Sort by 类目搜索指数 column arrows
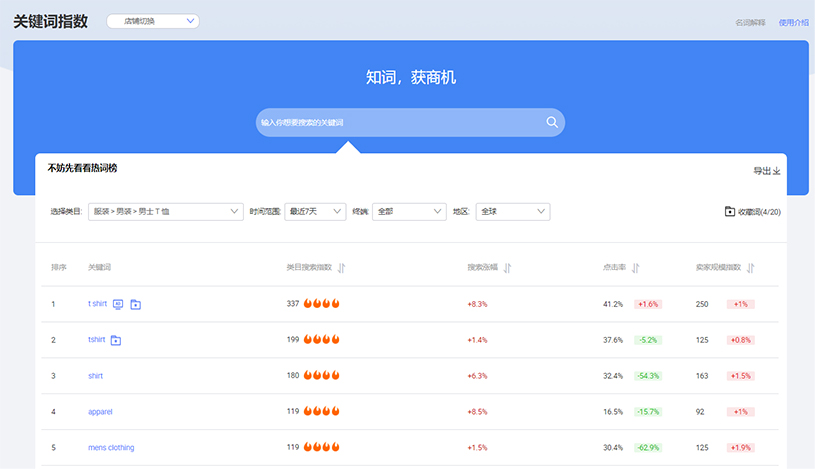815x469 pixels. pyautogui.click(x=341, y=268)
